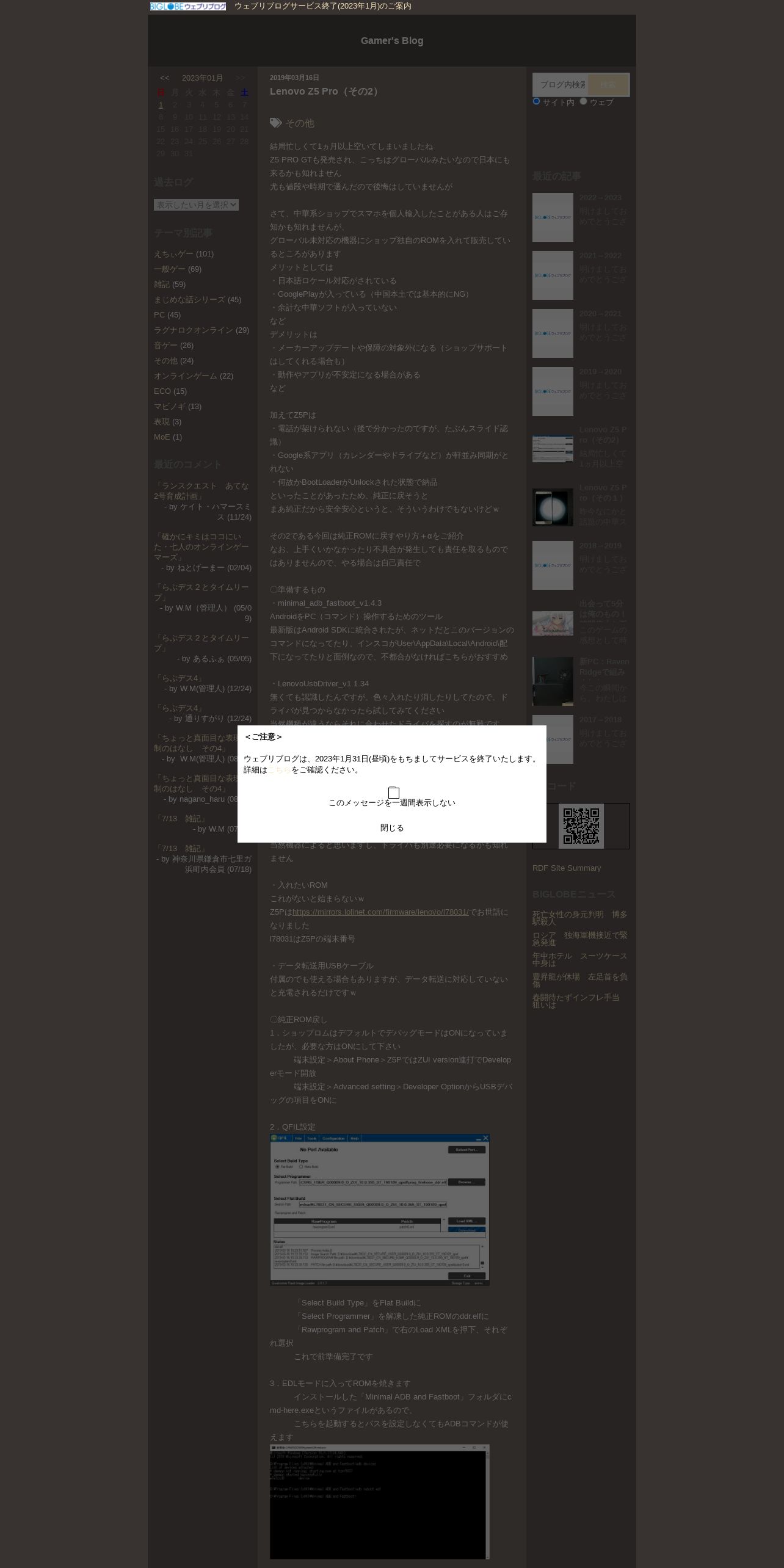Click 閉じる to dismiss the notice
The height and width of the screenshot is (1568, 784).
(x=392, y=828)
